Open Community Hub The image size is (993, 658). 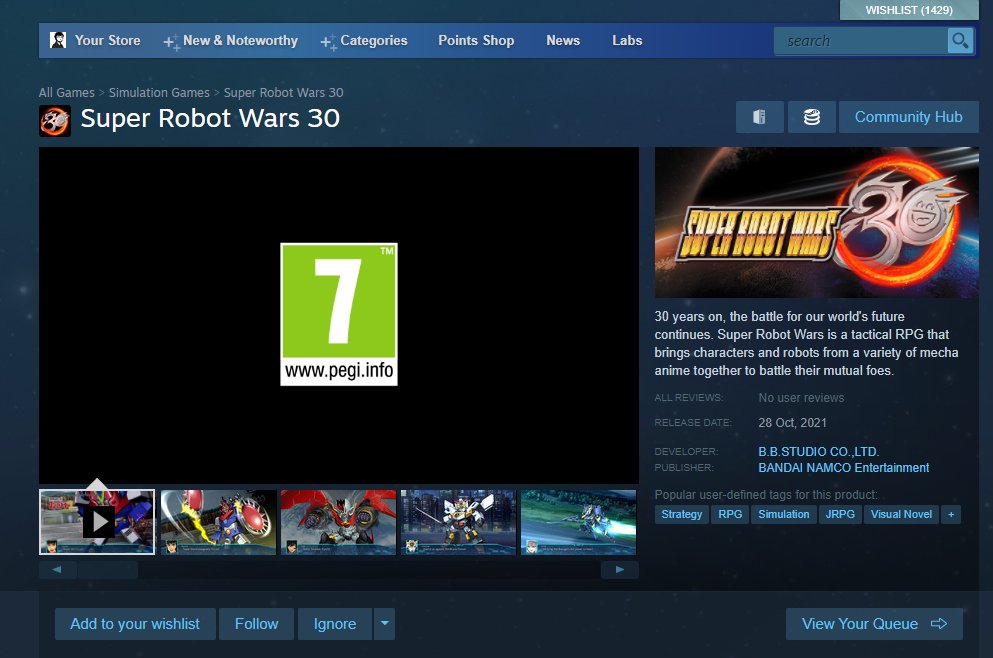[x=909, y=117]
